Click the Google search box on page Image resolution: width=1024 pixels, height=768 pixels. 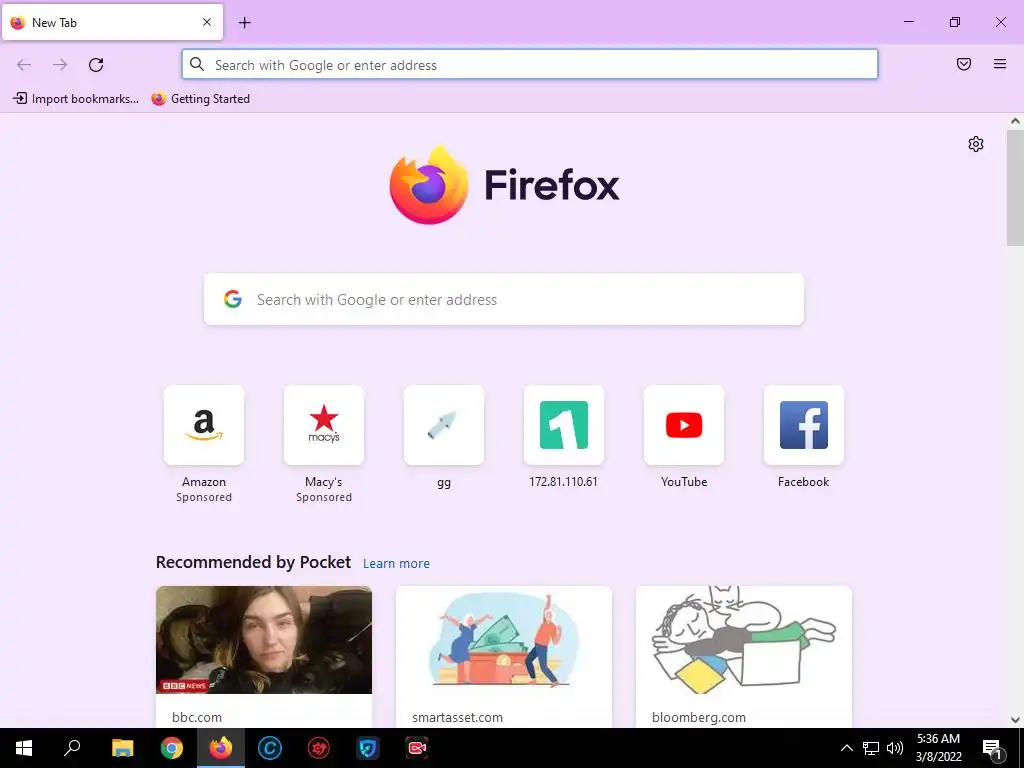(504, 299)
